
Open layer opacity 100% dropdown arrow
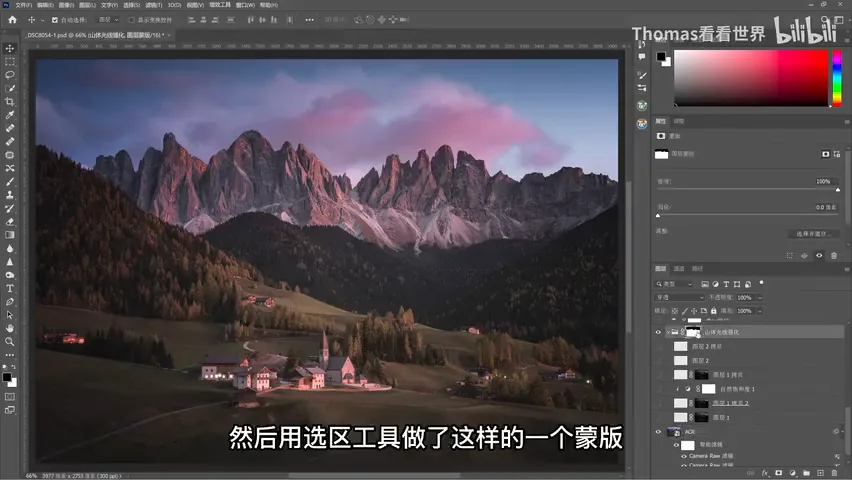point(760,298)
